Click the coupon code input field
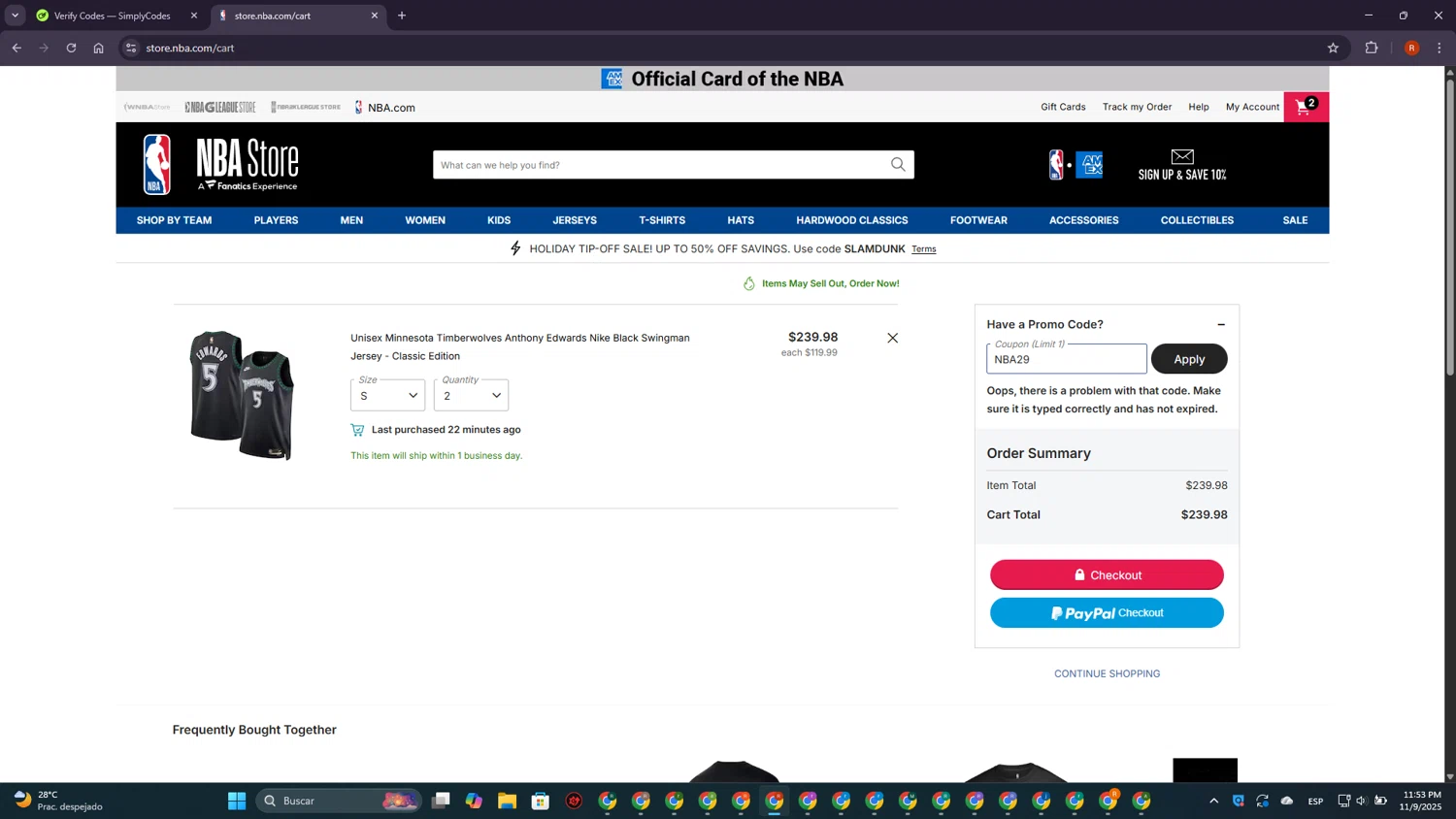 [1067, 359]
